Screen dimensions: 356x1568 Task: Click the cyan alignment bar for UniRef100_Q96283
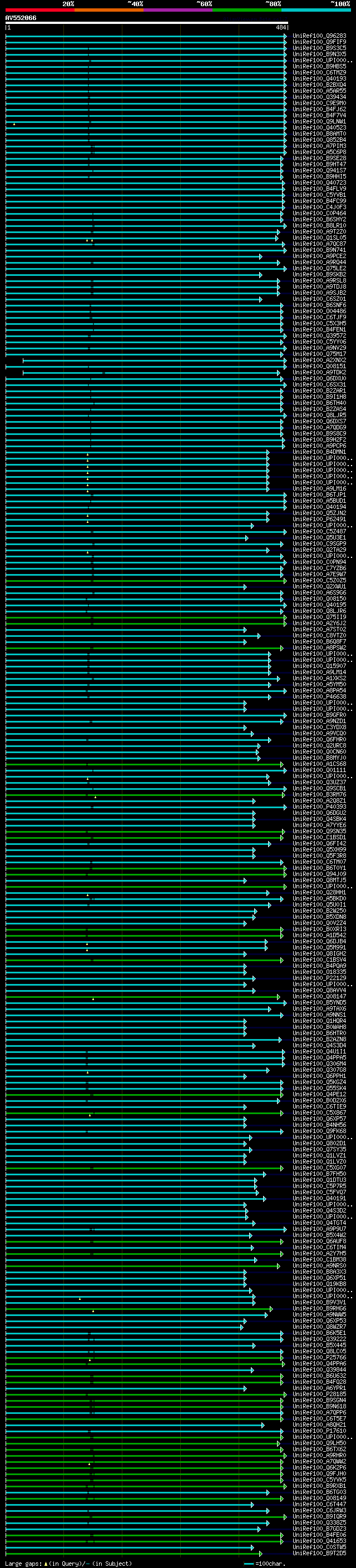(146, 36)
